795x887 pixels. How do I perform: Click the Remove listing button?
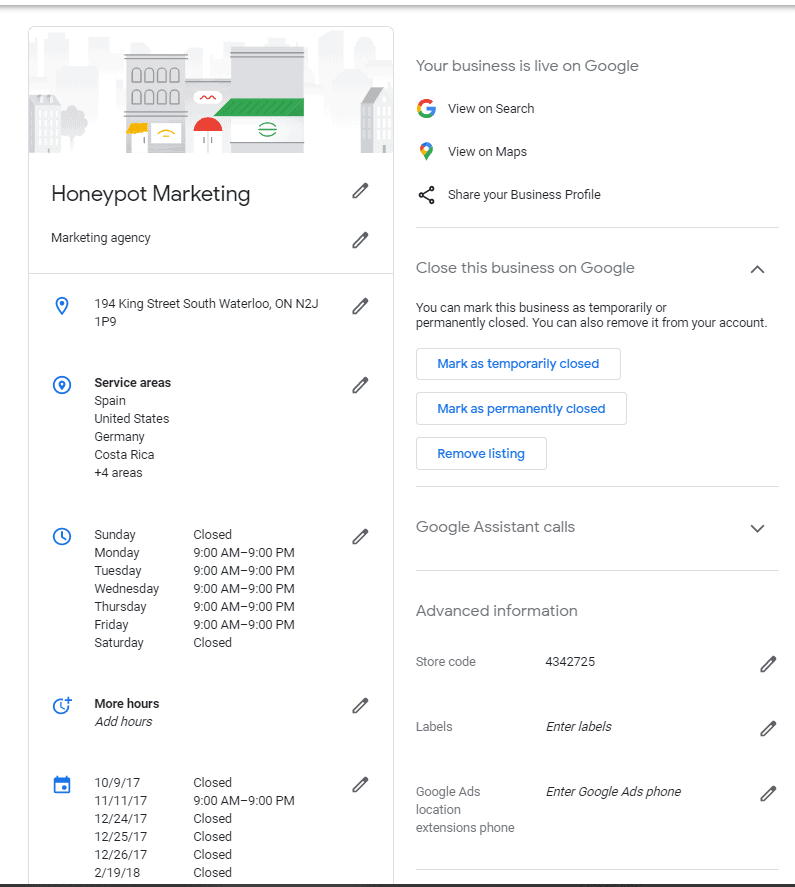point(481,453)
